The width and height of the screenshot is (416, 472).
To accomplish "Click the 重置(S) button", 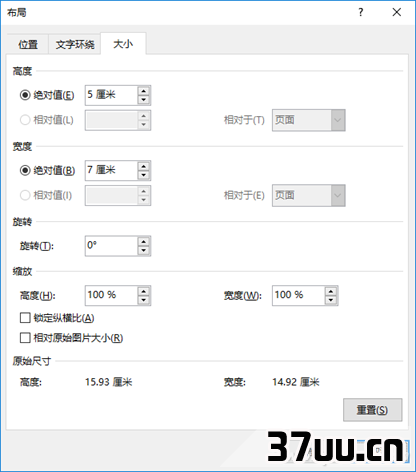I will [x=373, y=410].
